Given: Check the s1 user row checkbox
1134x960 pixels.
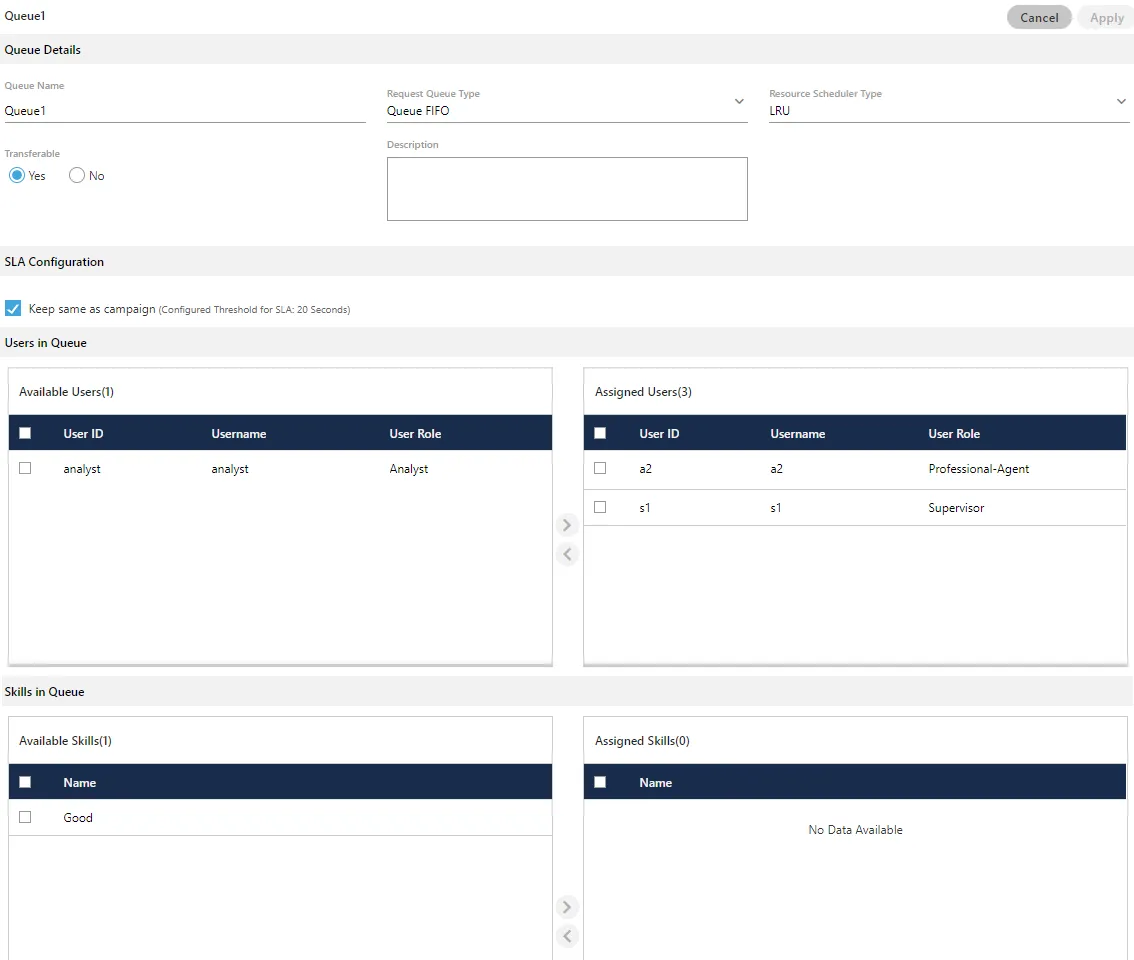Looking at the screenshot, I should pos(600,507).
